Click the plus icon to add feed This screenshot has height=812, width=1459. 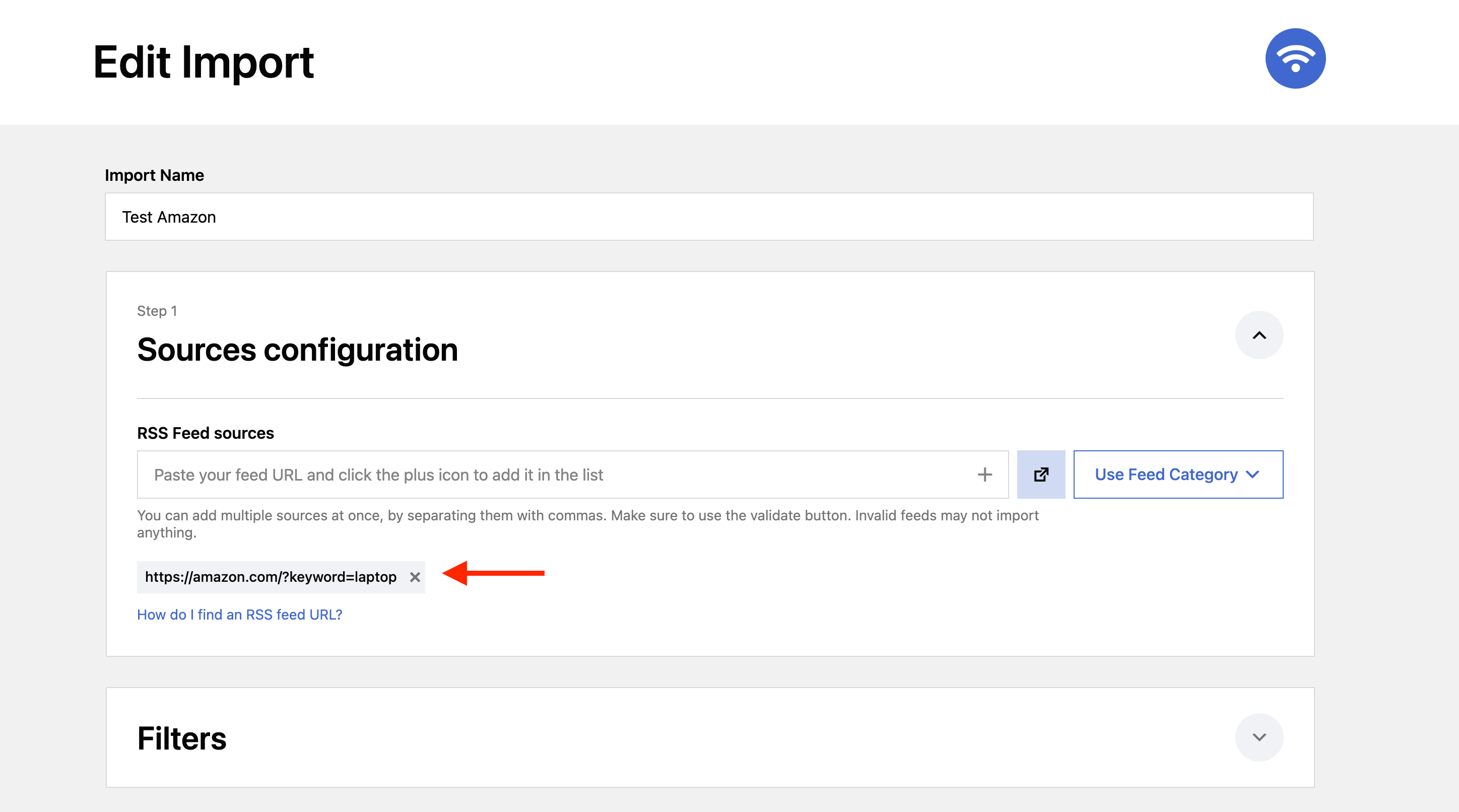[984, 475]
